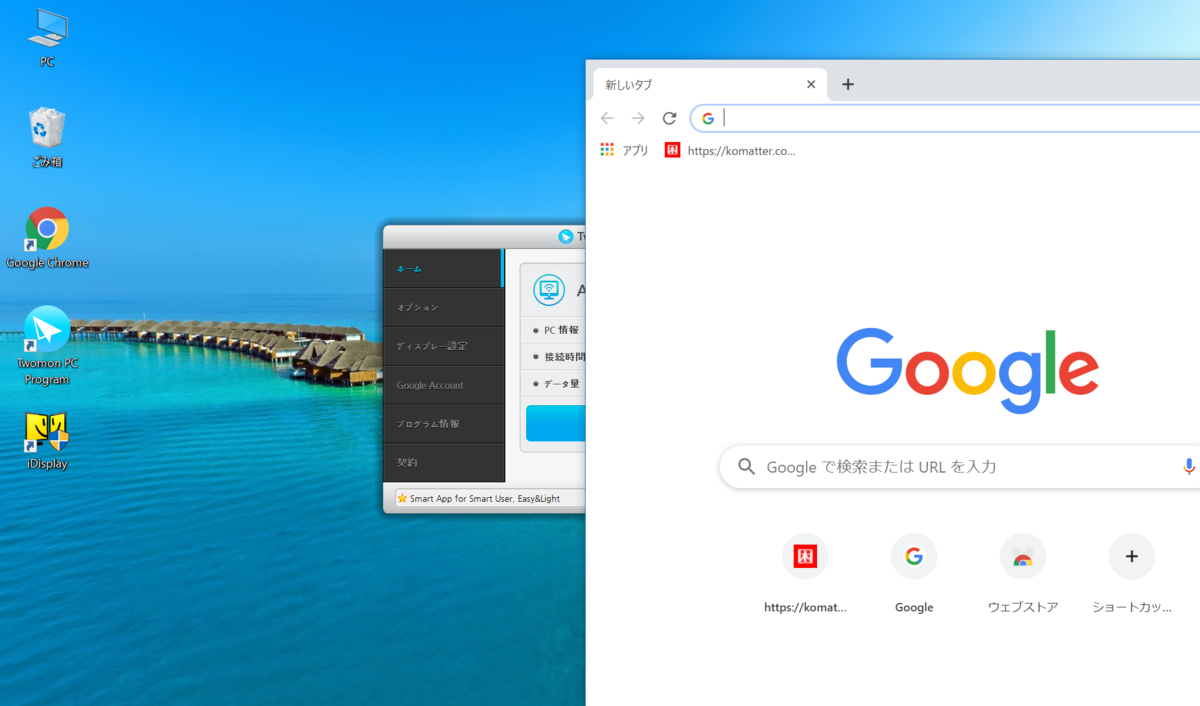Open the PC desktop icon
The height and width of the screenshot is (706, 1200).
(x=47, y=38)
